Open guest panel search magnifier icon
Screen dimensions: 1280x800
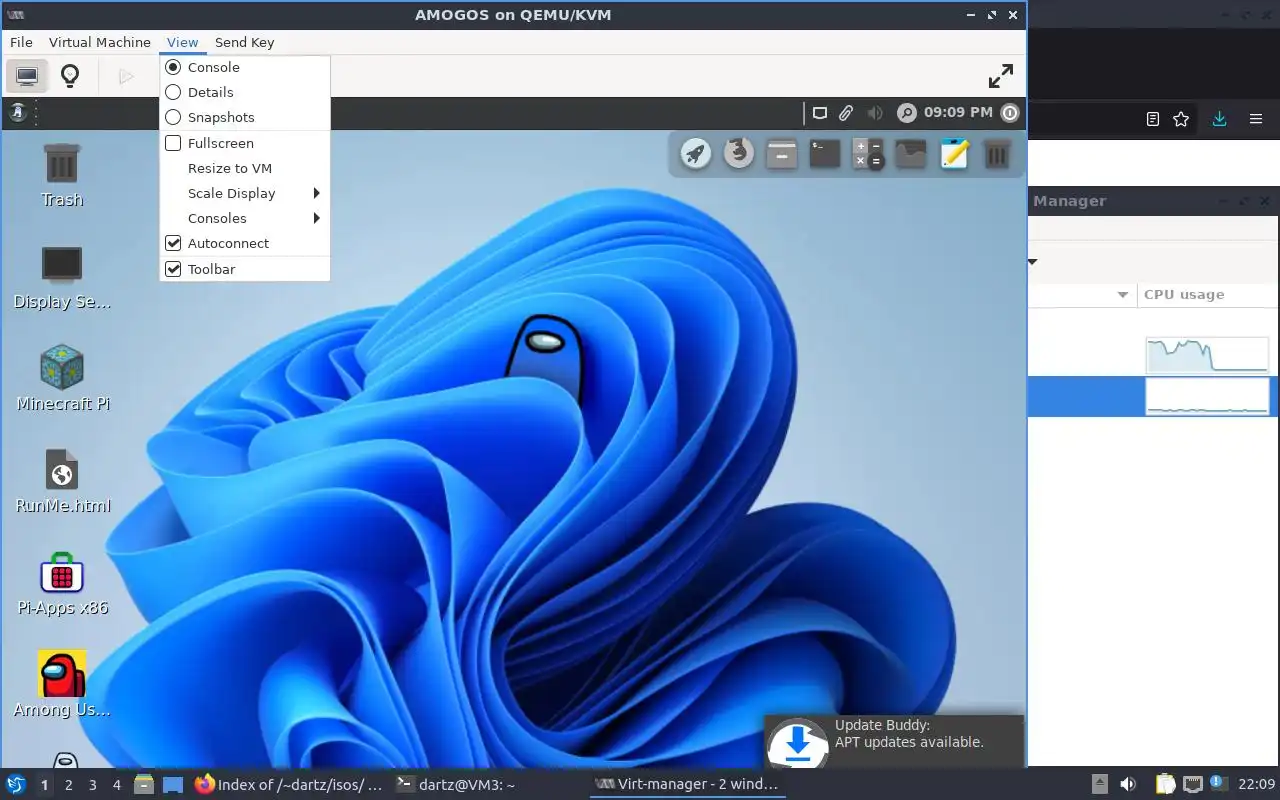coord(906,113)
